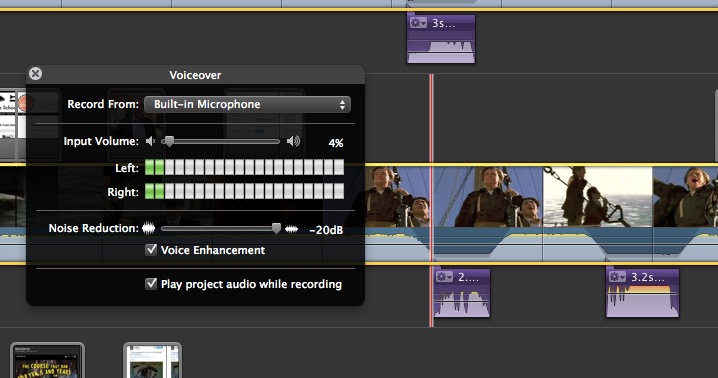Open gear menu on the 2s voiceover clip
Screen dimensions: 718x378
pos(444,277)
